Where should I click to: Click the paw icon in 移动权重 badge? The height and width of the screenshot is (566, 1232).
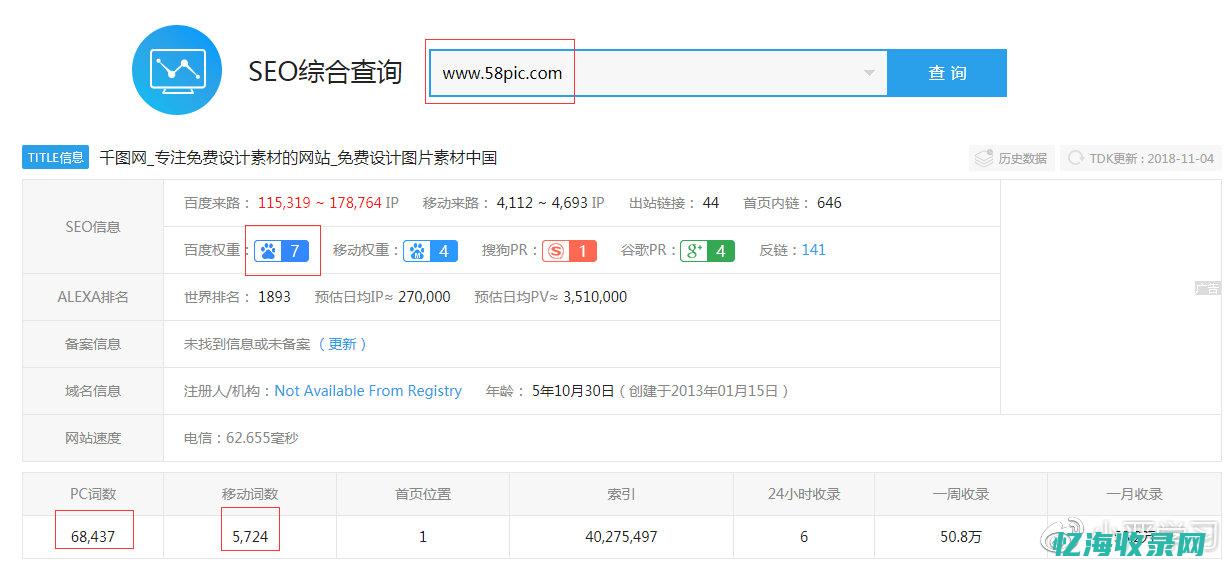coord(417,251)
